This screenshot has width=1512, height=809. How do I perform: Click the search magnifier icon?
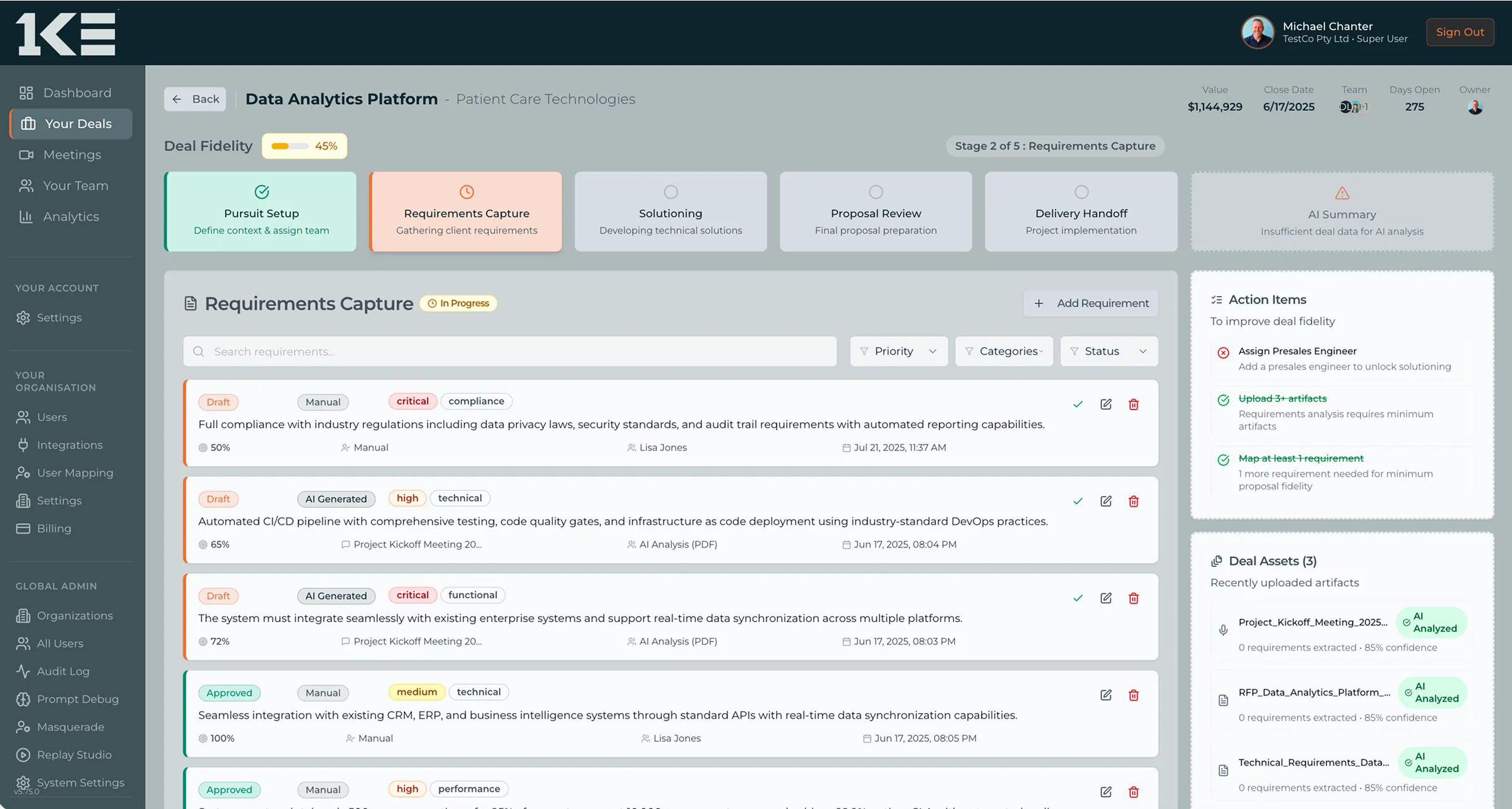pyautogui.click(x=199, y=351)
